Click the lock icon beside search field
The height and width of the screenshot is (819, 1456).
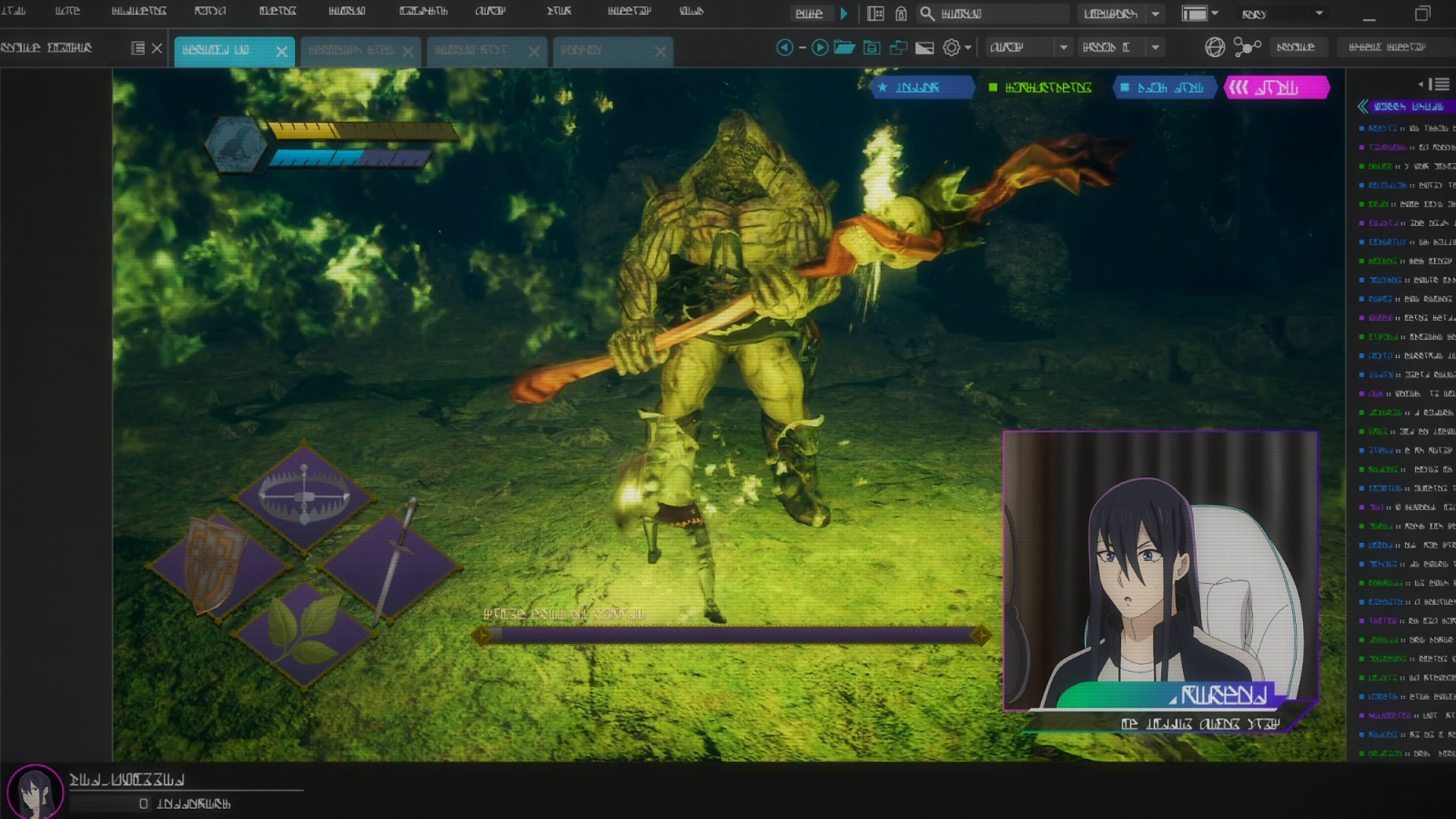[901, 14]
